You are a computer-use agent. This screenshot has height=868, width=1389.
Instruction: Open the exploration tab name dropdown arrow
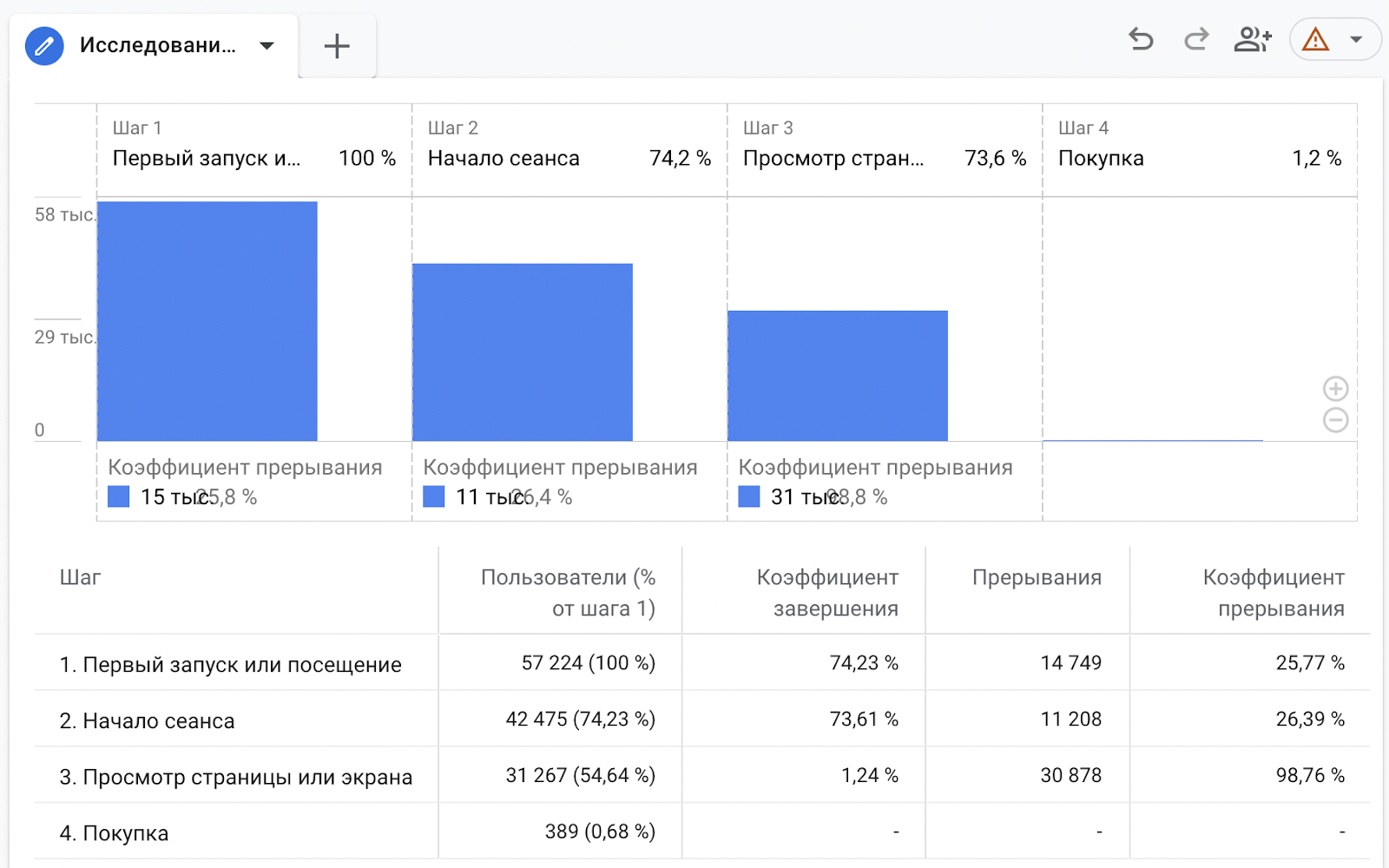pyautogui.click(x=267, y=46)
